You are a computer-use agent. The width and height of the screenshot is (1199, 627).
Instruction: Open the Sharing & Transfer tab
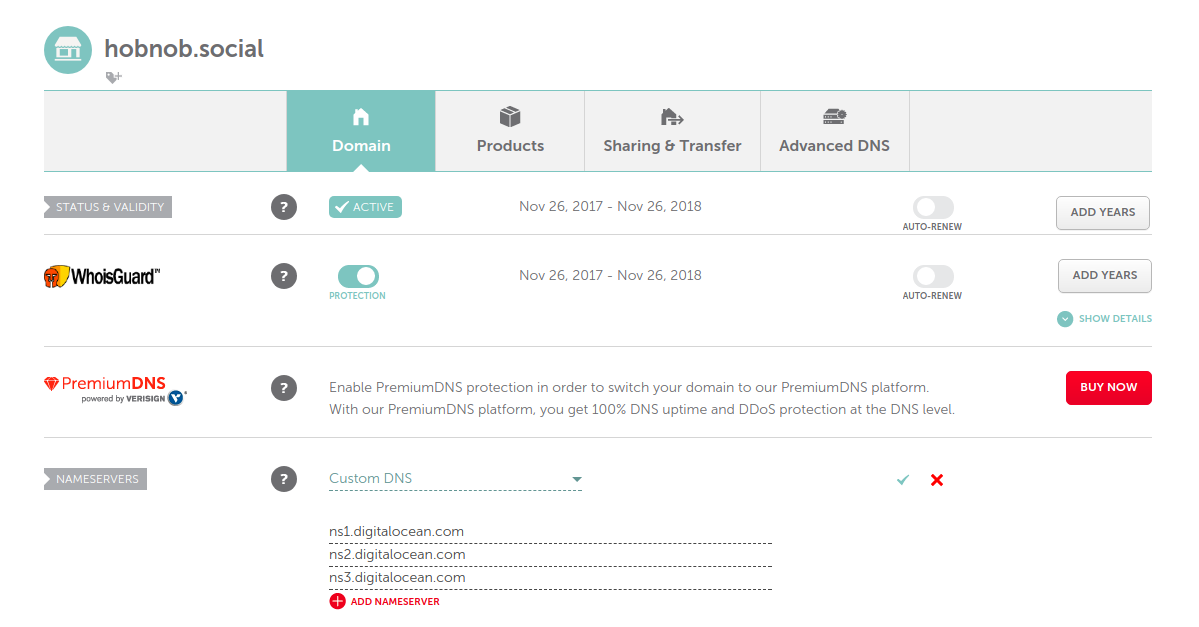coord(672,132)
